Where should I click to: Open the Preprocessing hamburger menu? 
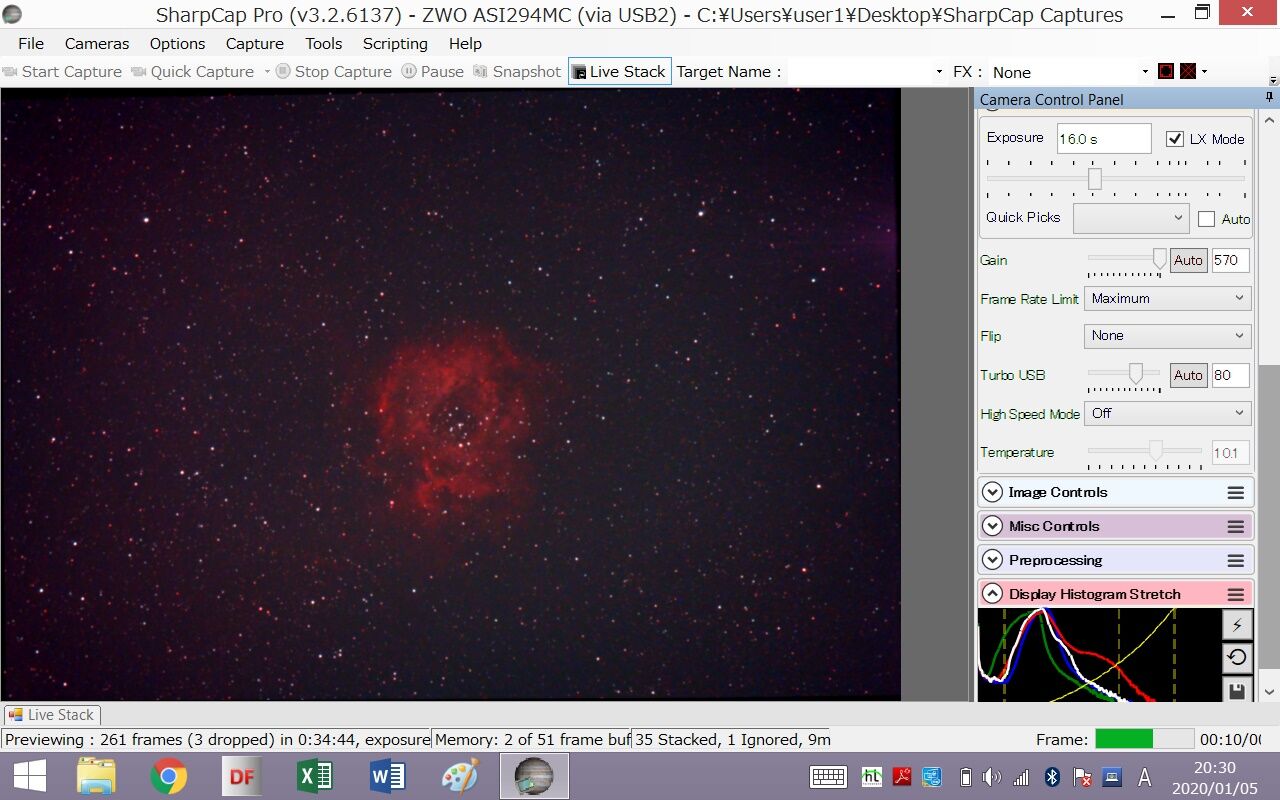point(1236,561)
